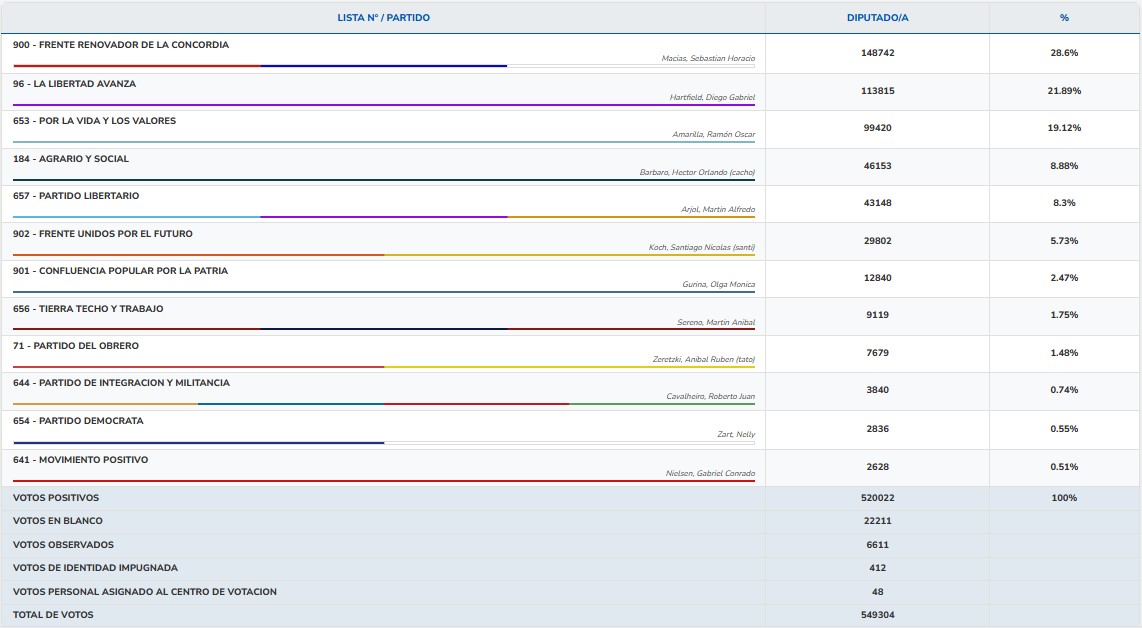Click the % column header

[1064, 18]
